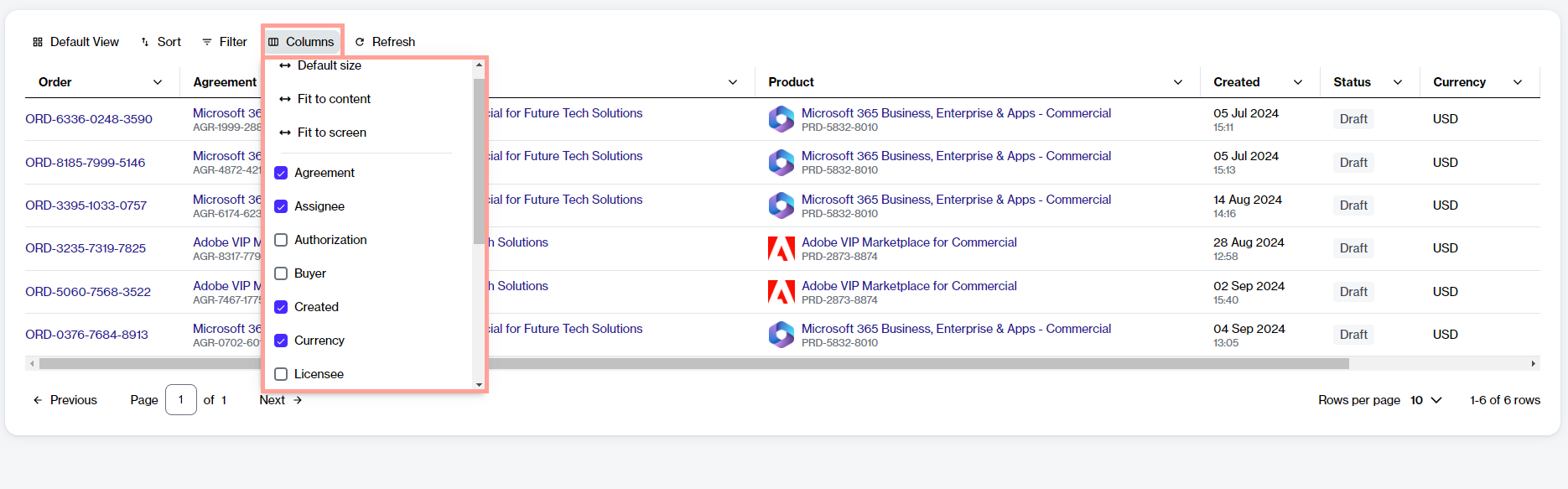Click the Sort arrows icon
This screenshot has height=489, width=1568.
click(x=145, y=42)
